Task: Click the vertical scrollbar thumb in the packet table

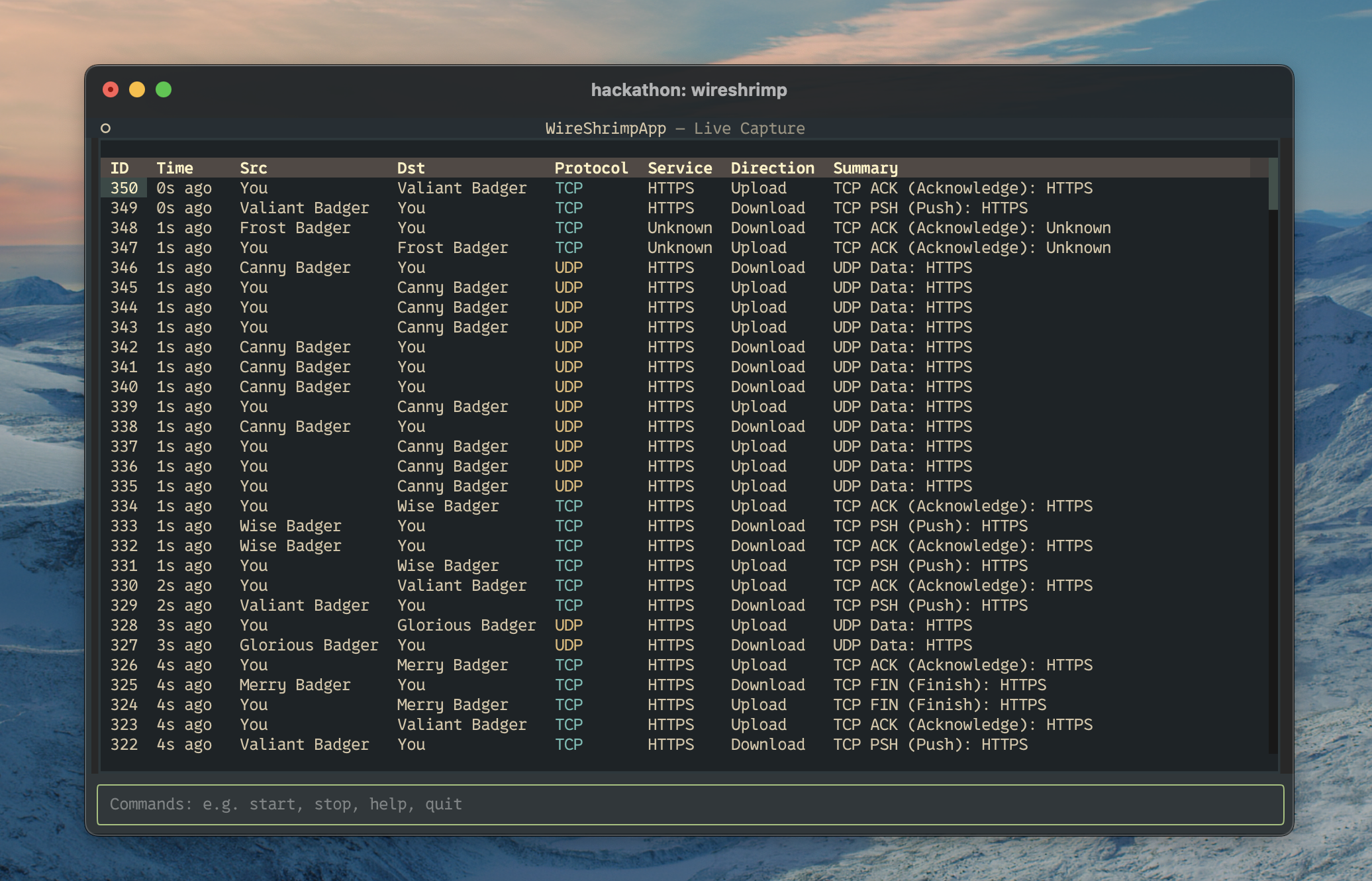Action: [x=1273, y=183]
